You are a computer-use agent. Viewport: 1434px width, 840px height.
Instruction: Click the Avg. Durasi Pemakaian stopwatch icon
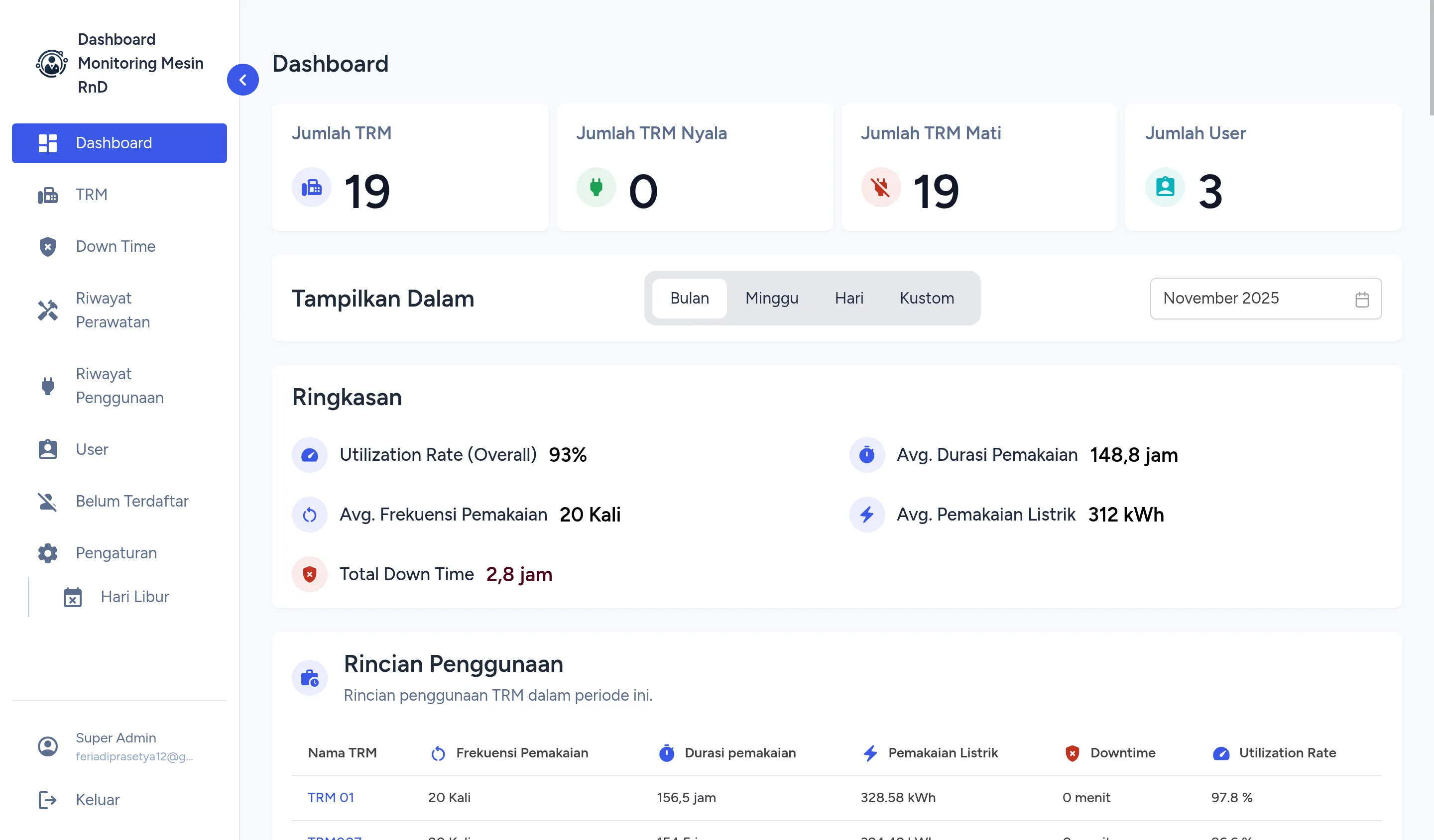click(x=867, y=455)
